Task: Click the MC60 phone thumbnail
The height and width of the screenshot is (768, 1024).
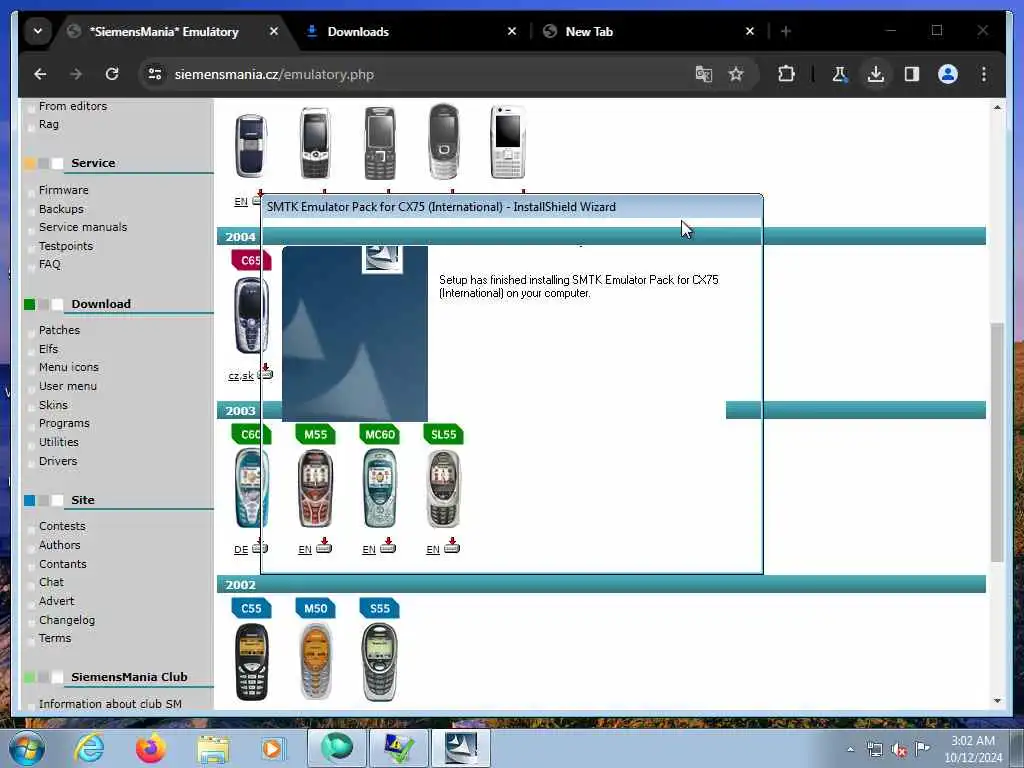Action: (379, 488)
